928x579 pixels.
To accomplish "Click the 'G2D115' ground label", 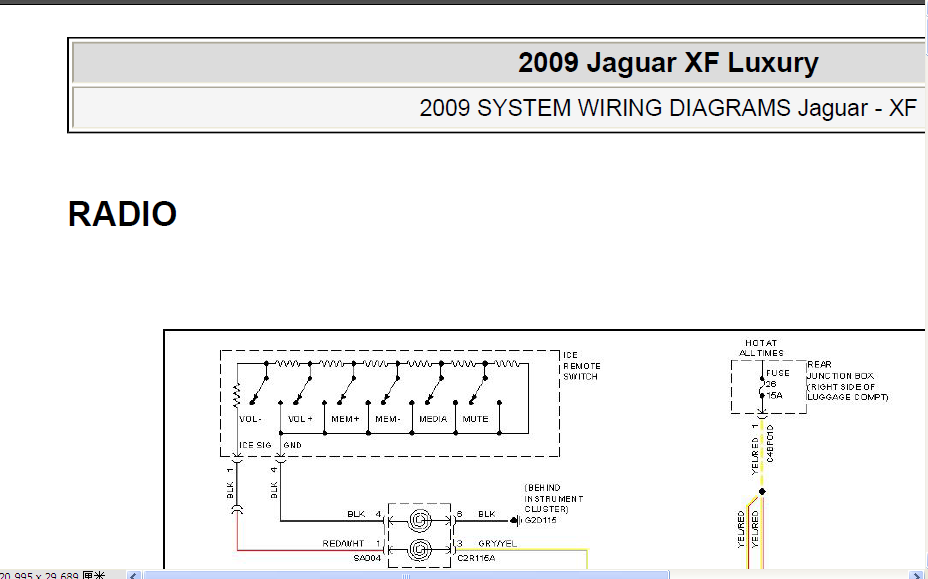I will (540, 520).
